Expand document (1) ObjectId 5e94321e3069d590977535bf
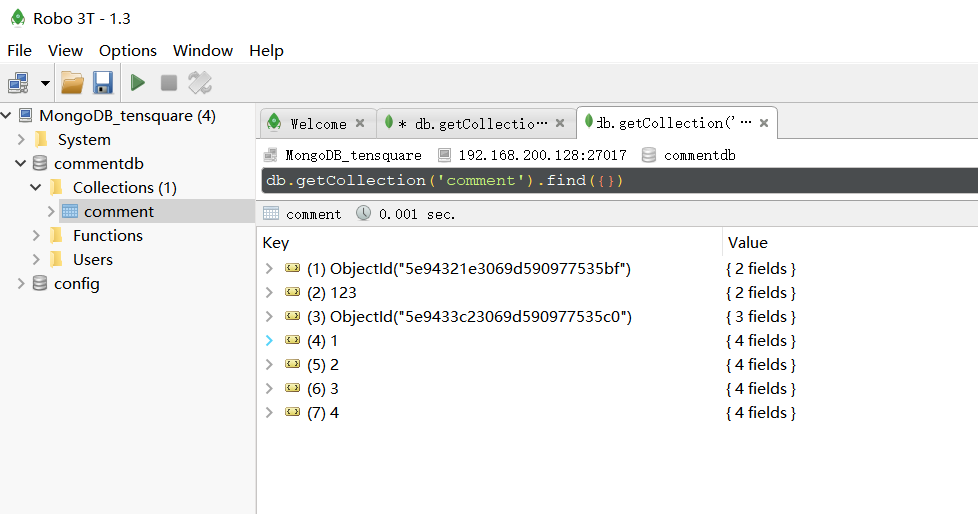 (x=269, y=268)
